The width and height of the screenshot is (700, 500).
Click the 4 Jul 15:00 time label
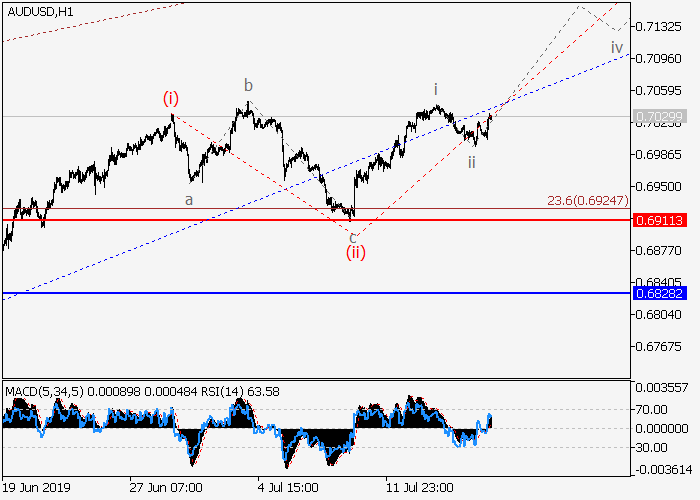click(x=287, y=489)
